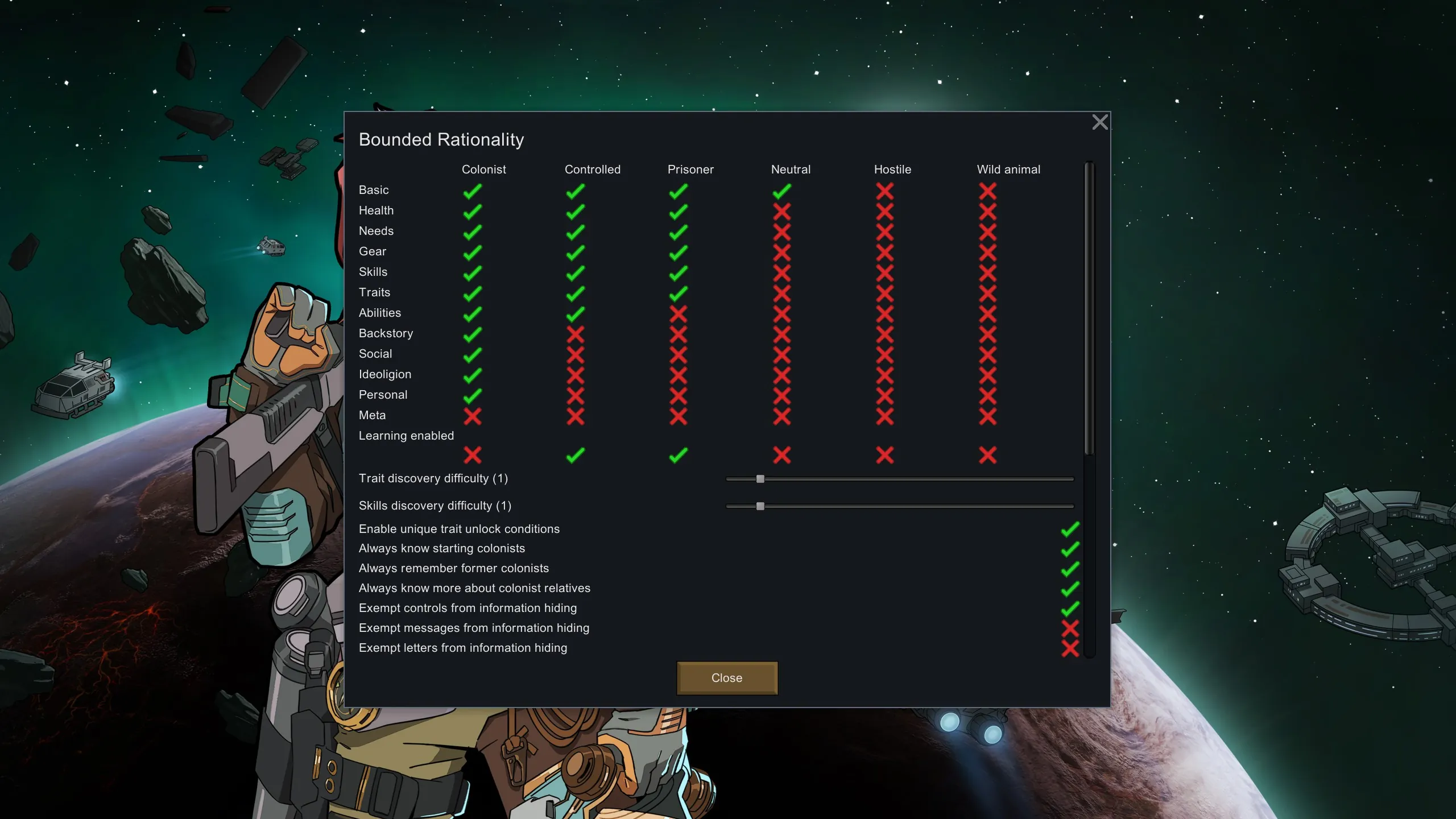Toggle Backstory checkmark under Controlled column
Viewport: 1456px width, 819px height.
575,334
